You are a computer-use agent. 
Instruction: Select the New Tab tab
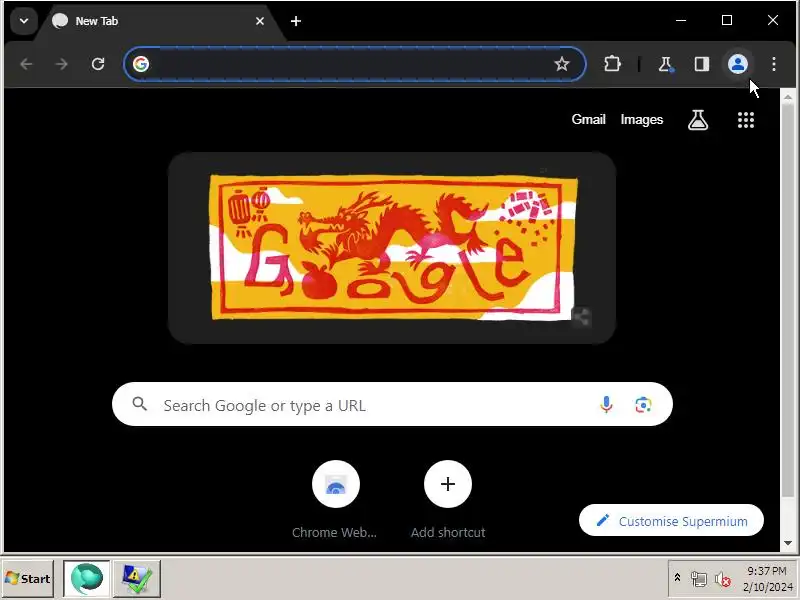[x=158, y=21]
